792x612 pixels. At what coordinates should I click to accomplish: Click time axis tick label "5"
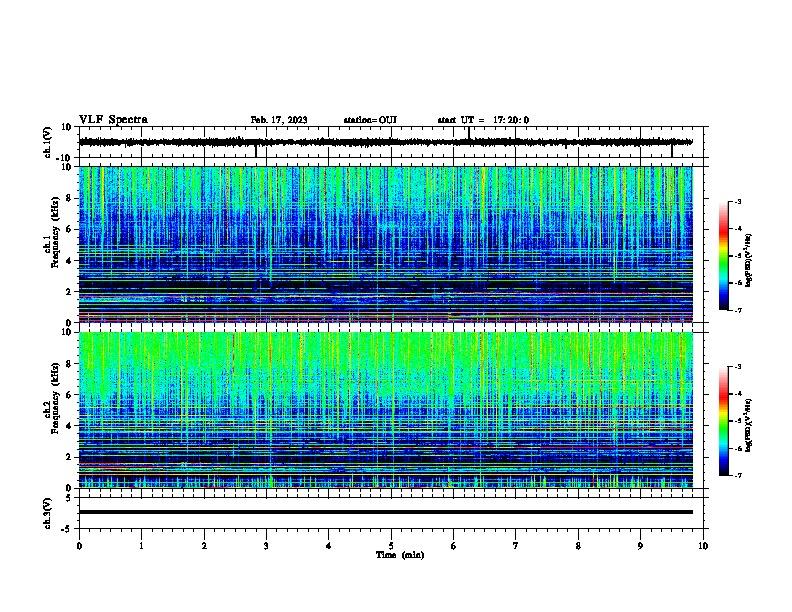tap(391, 546)
